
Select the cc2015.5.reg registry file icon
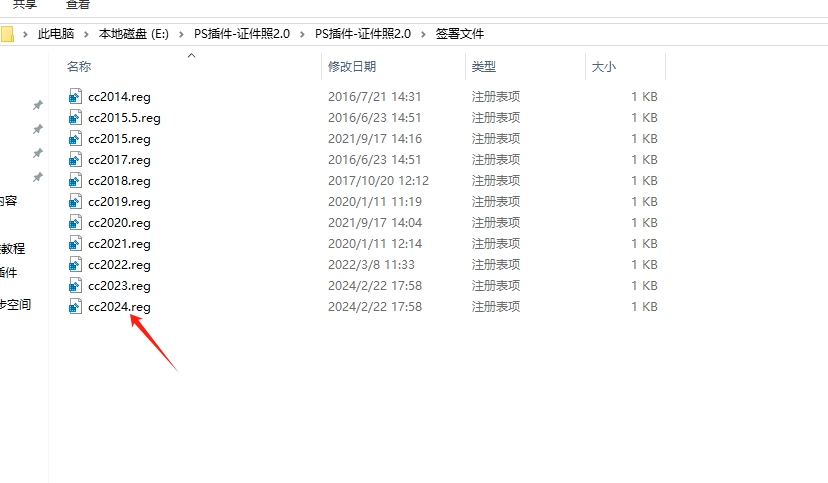click(75, 118)
